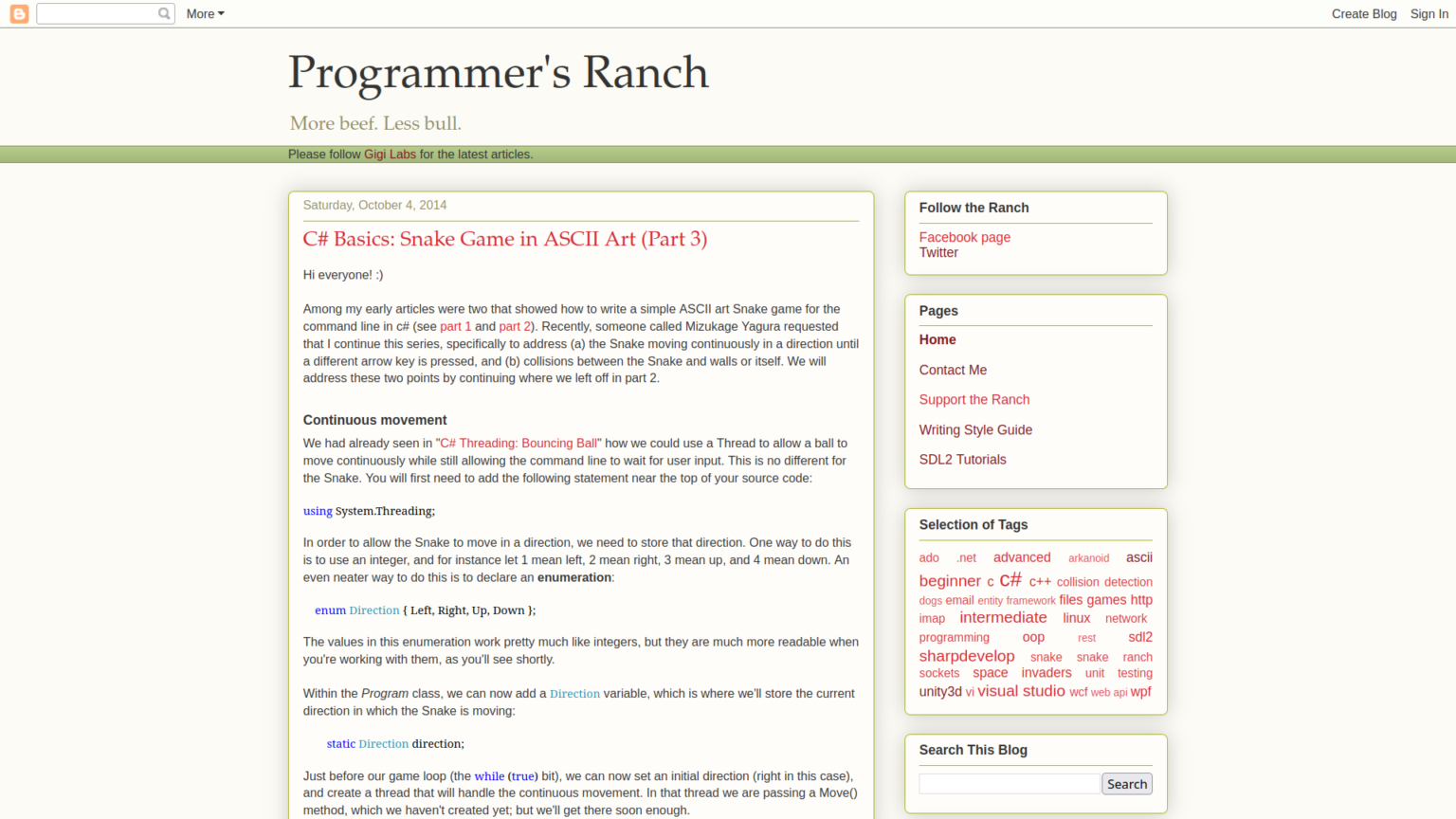Screen dimensions: 1456x819
Task: Open the Twitter link
Action: pos(938,252)
